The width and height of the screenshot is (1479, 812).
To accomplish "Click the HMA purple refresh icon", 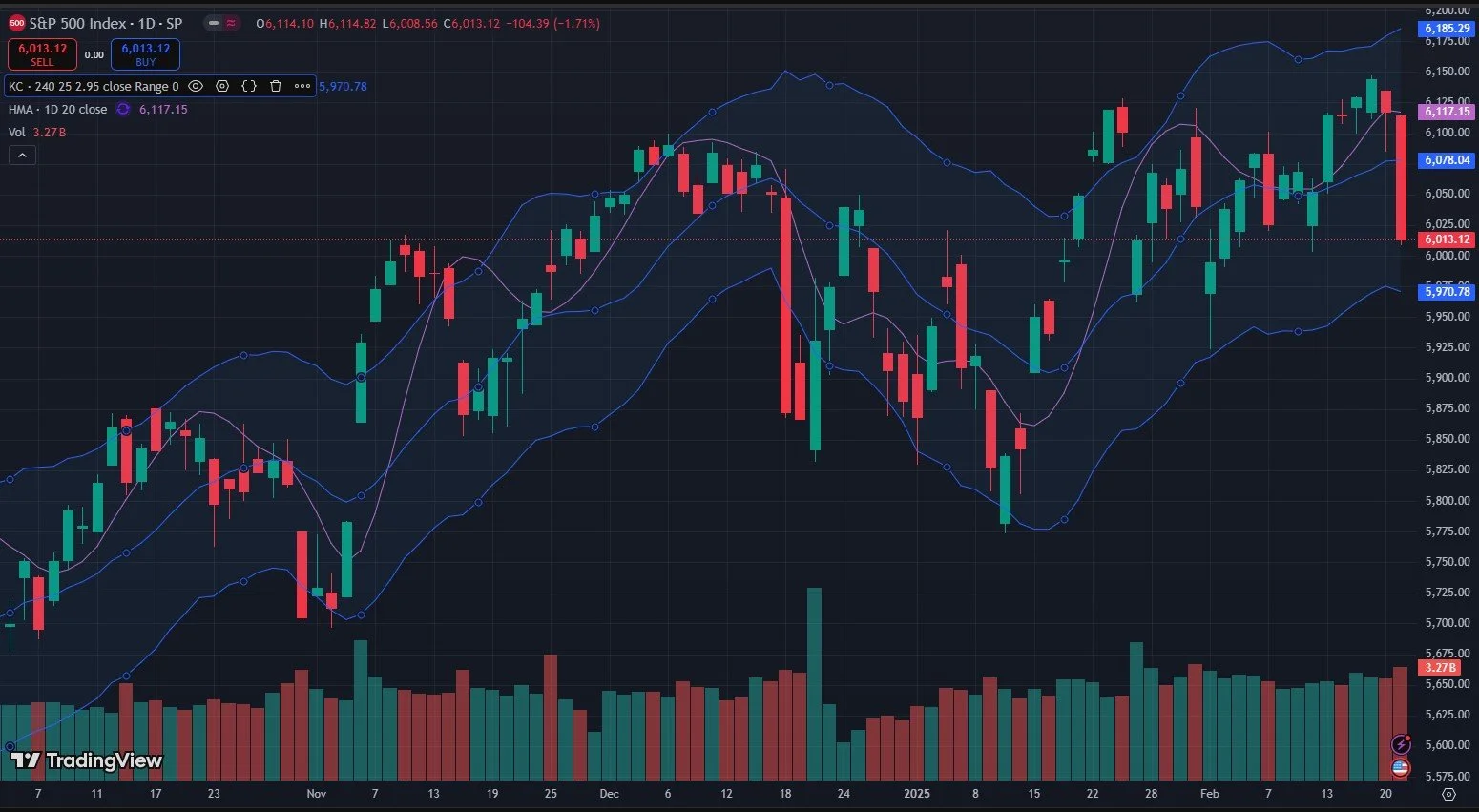I will click(x=123, y=109).
